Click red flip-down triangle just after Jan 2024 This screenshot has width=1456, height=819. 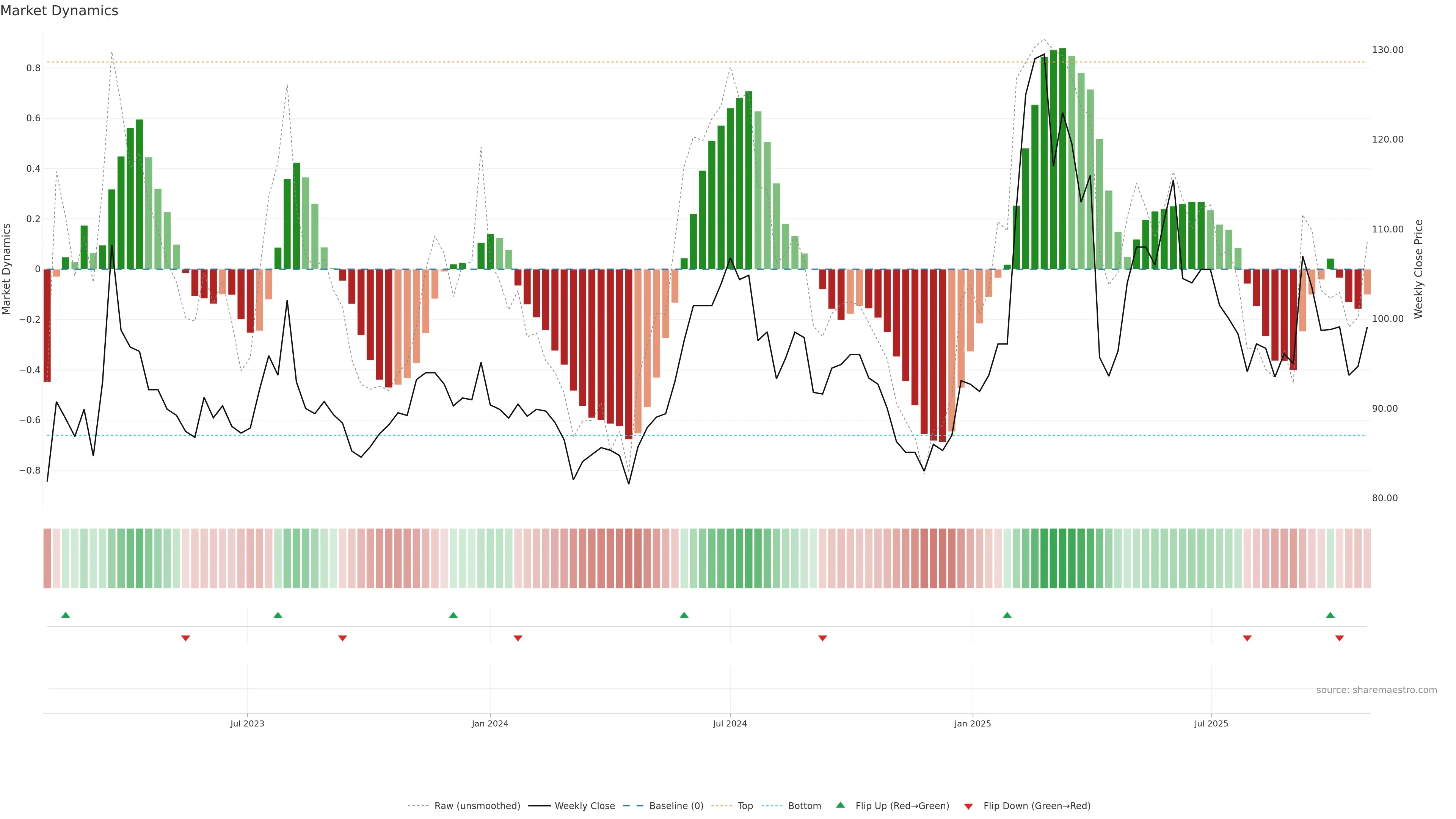tap(518, 638)
